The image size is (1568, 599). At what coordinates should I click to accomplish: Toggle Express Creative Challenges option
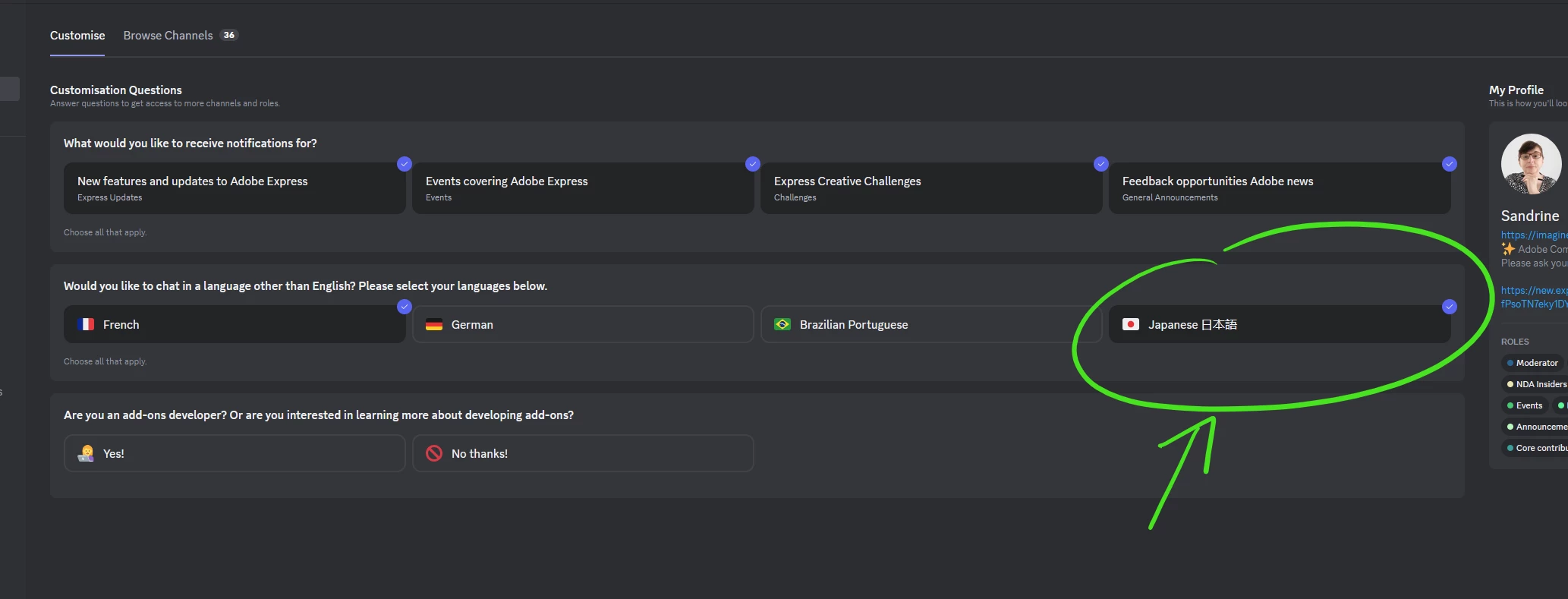tap(931, 188)
